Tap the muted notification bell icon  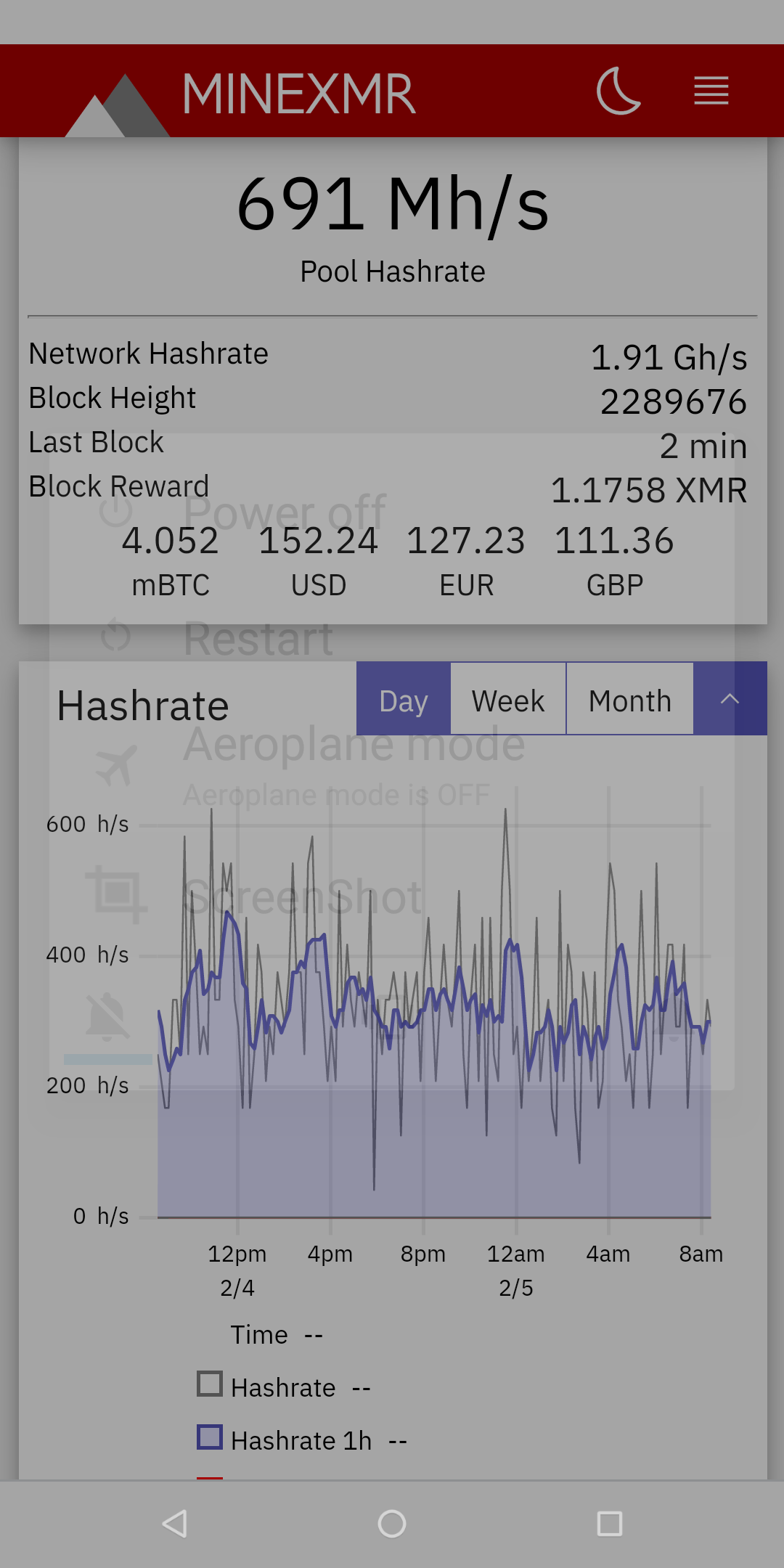107,1016
